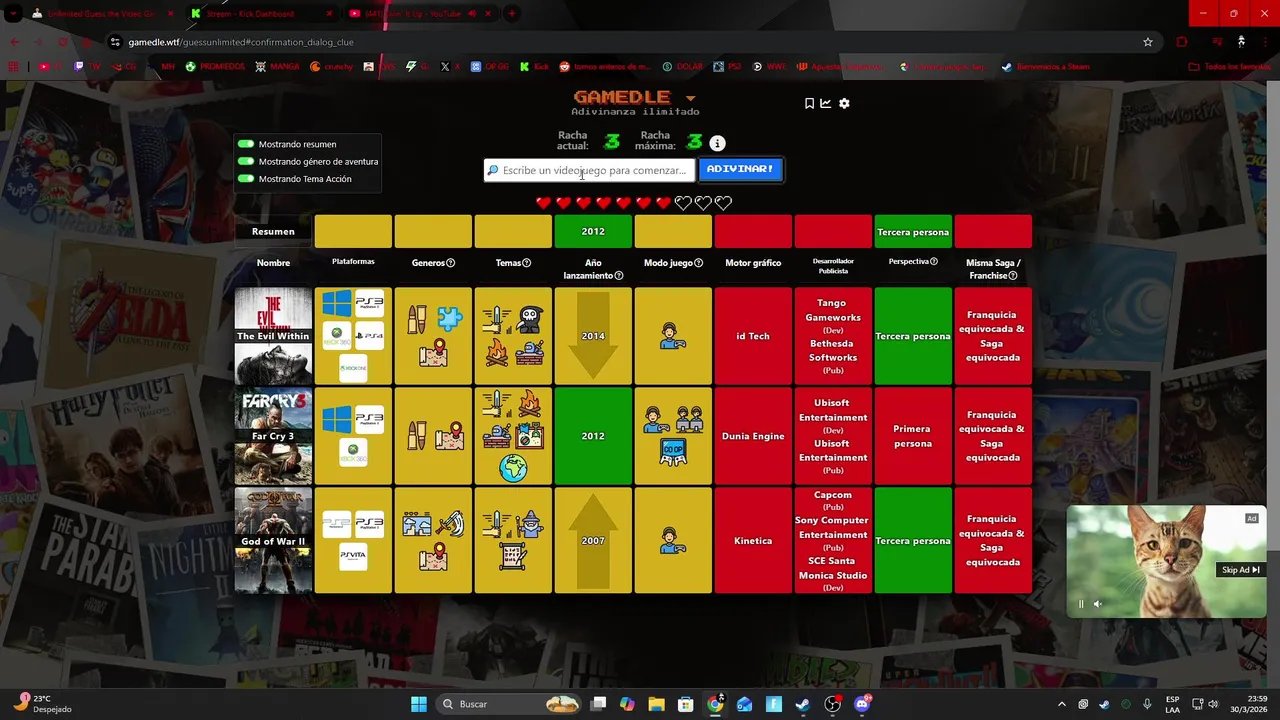Open the weather widget showing 23°C
This screenshot has width=1280, height=720.
pyautogui.click(x=44, y=704)
